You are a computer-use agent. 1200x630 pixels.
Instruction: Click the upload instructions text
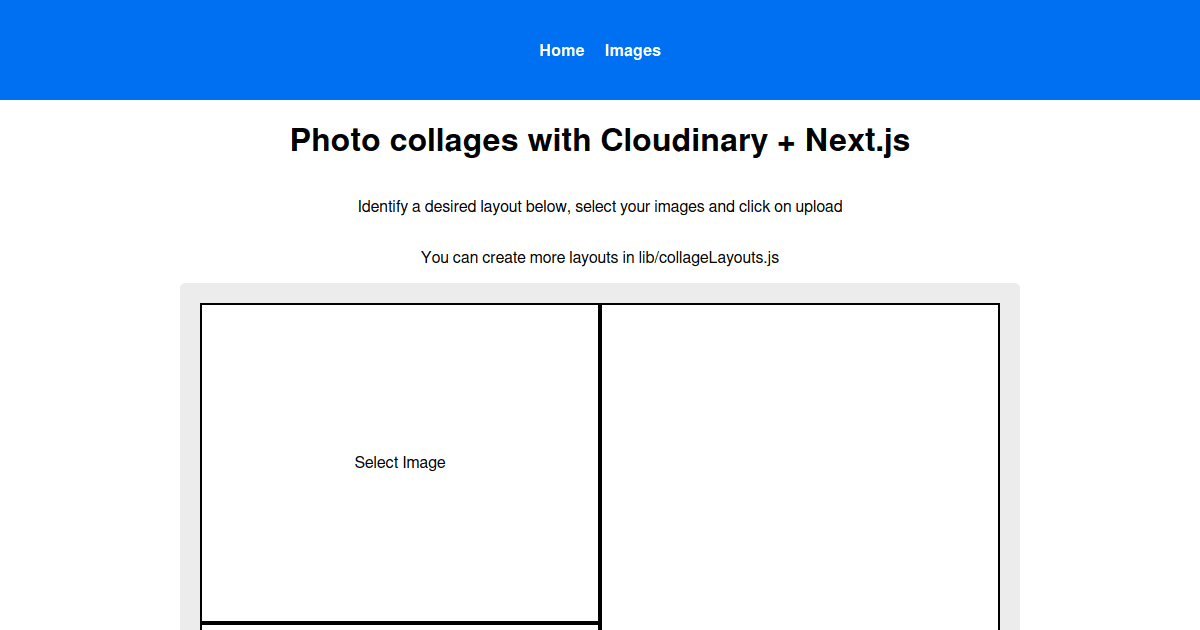(600, 206)
